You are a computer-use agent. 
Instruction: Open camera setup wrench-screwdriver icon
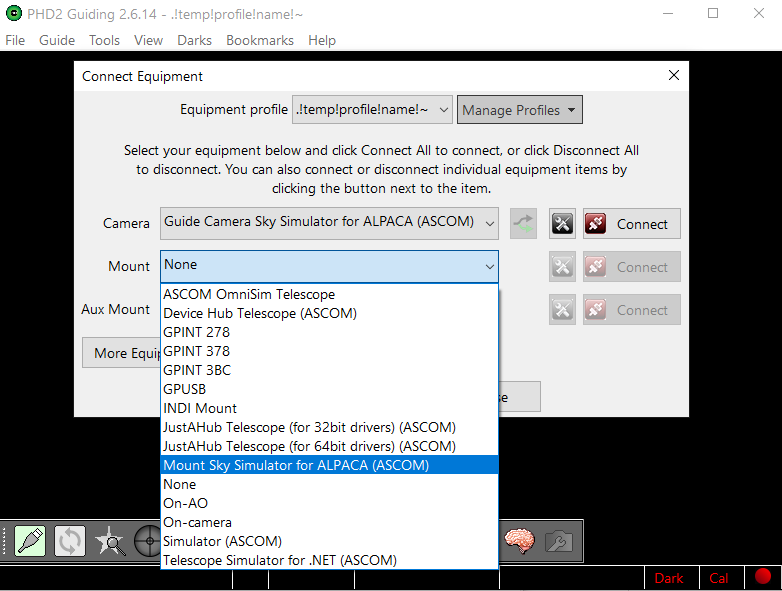click(x=563, y=224)
